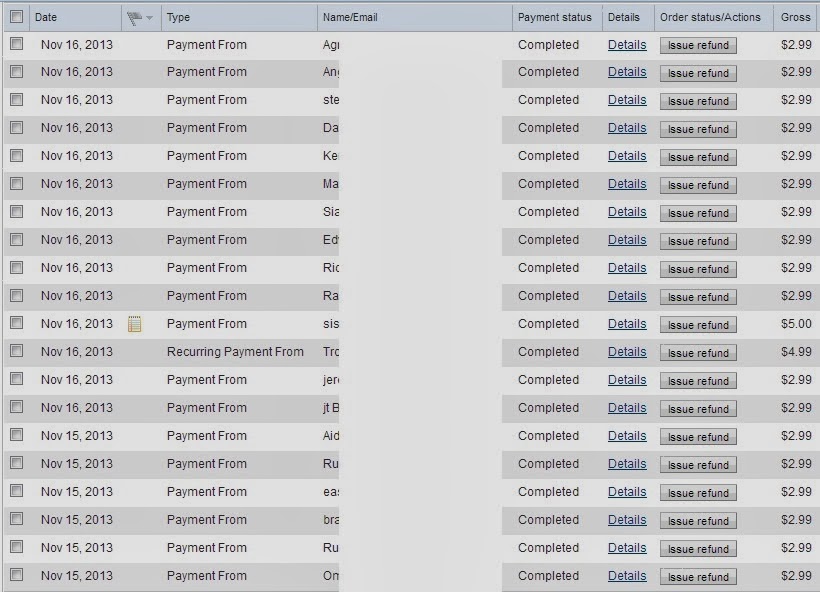This screenshot has height=592, width=820.
Task: View Details of the recurring $4.99 payment
Action: pyautogui.click(x=625, y=352)
